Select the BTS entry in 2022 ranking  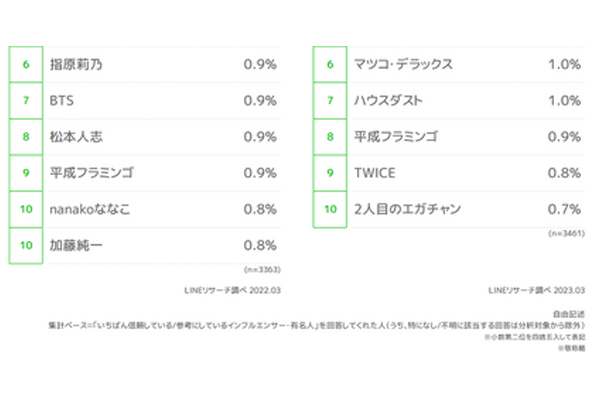tap(62, 101)
